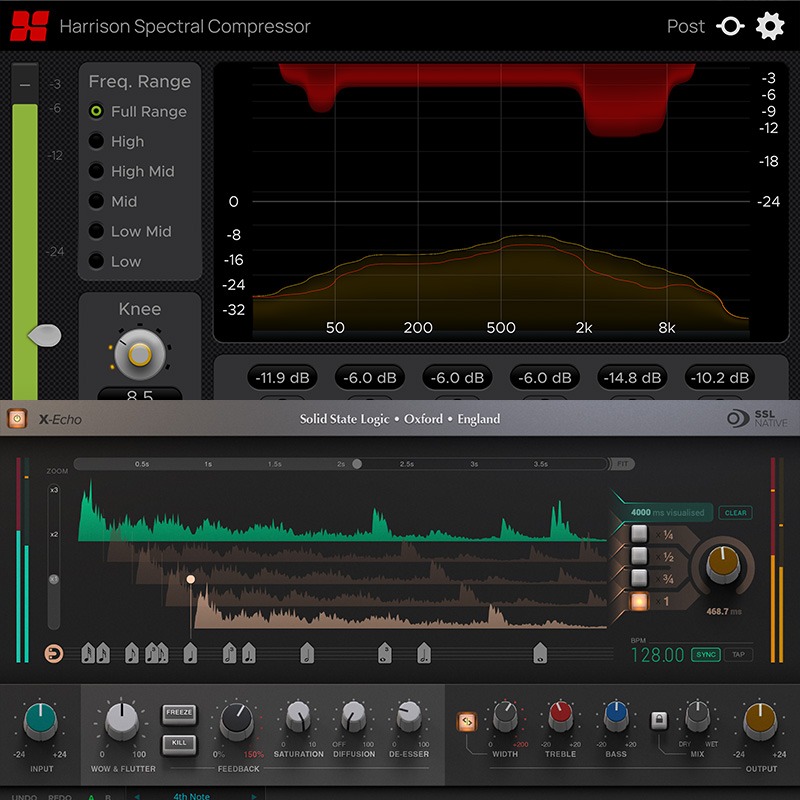
Task: Click the FIT zoom button
Action: coord(622,464)
